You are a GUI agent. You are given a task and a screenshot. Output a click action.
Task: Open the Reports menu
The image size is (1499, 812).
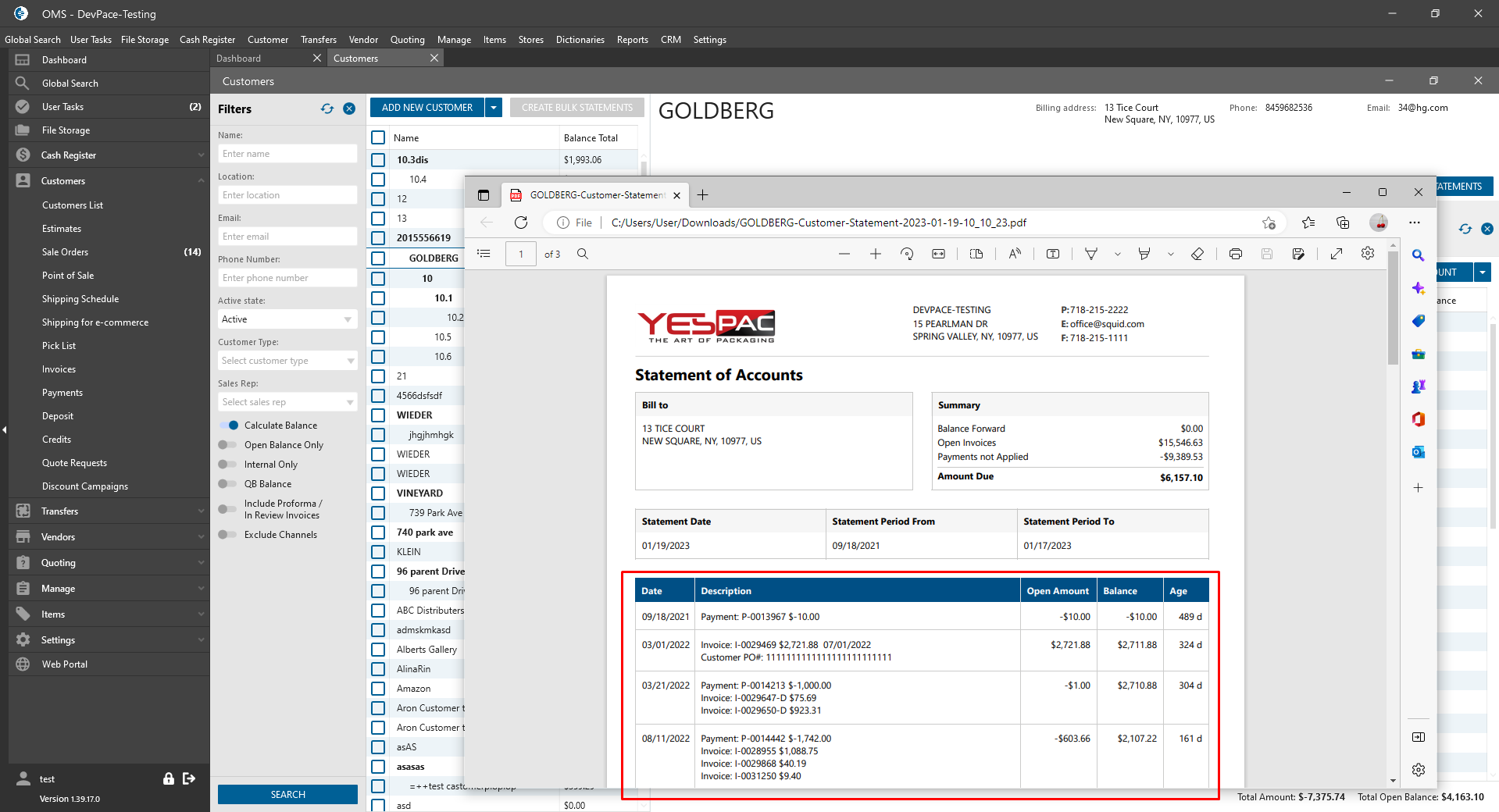coord(632,40)
